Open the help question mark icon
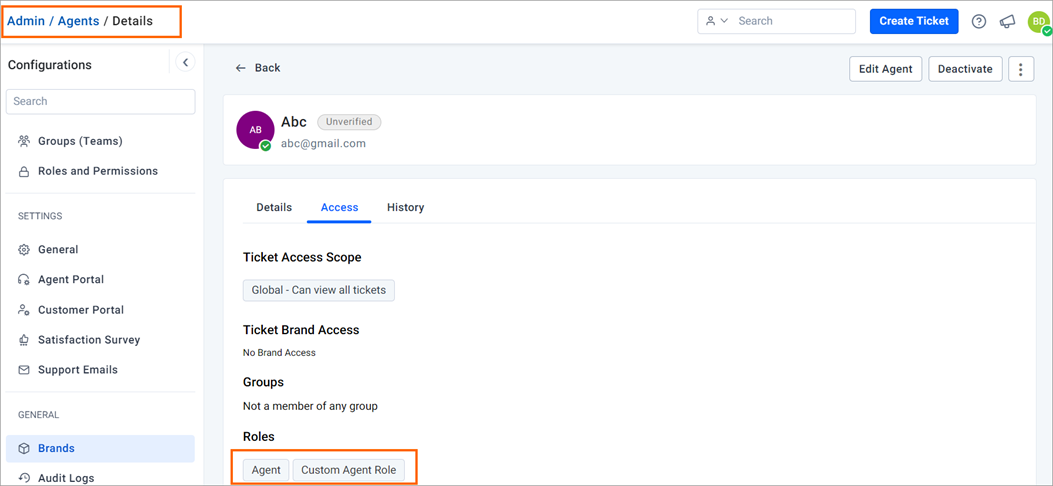1053x486 pixels. pyautogui.click(x=979, y=21)
